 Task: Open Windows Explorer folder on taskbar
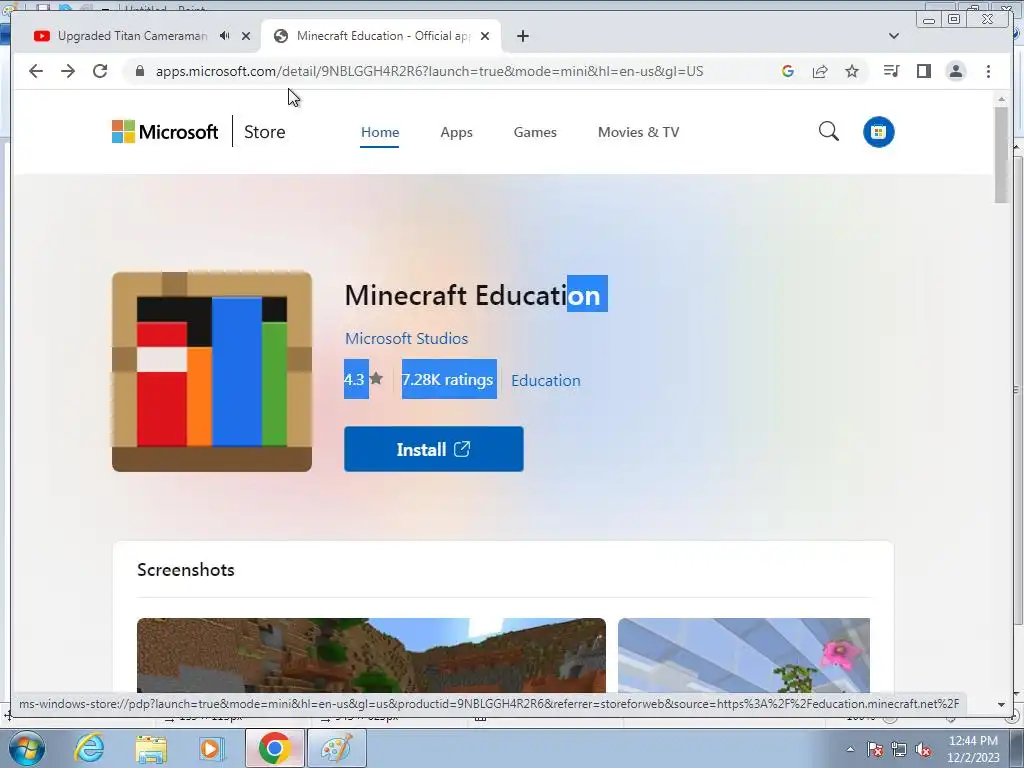pos(152,749)
